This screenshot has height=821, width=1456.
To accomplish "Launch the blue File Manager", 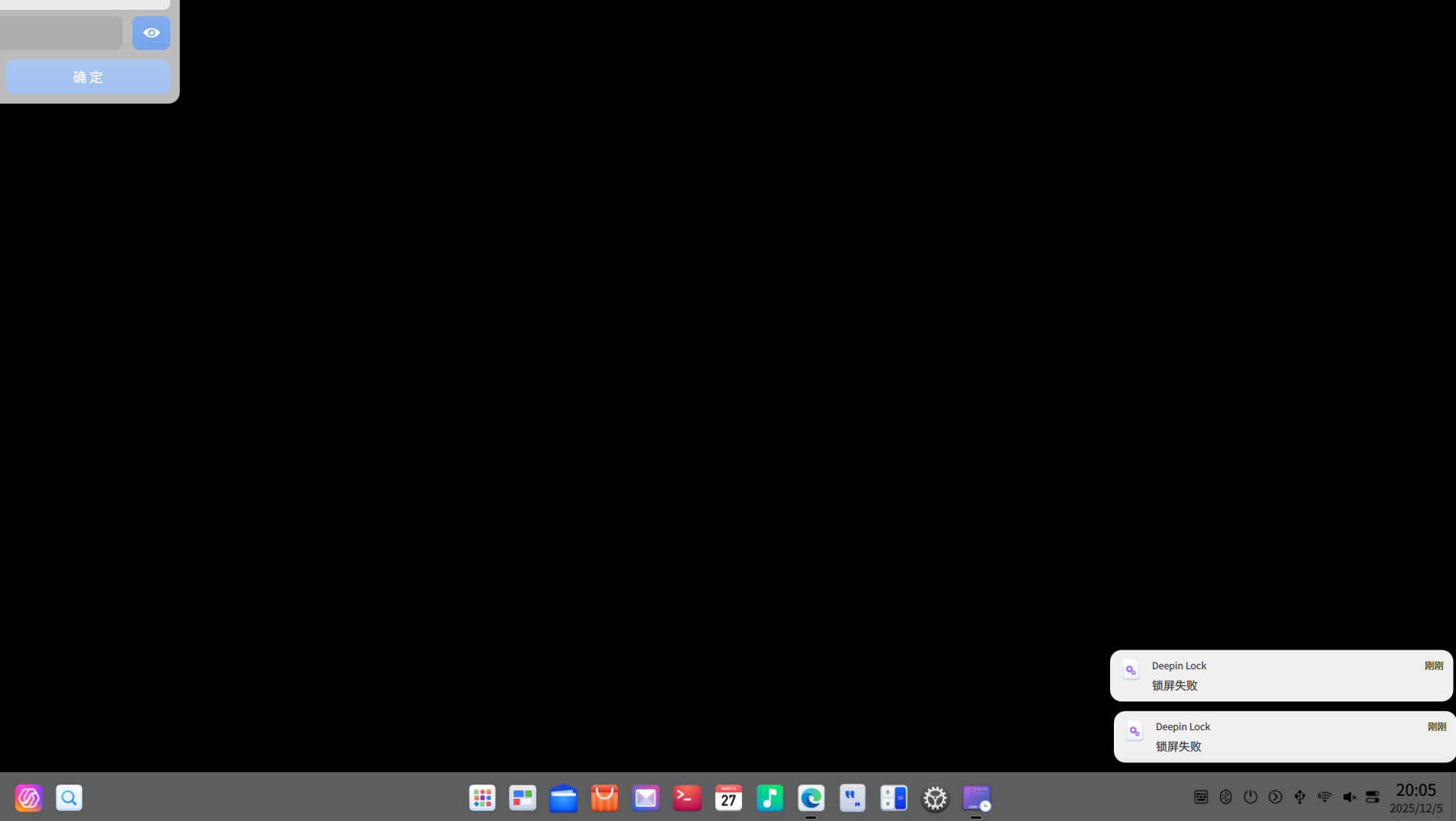I will (x=564, y=797).
